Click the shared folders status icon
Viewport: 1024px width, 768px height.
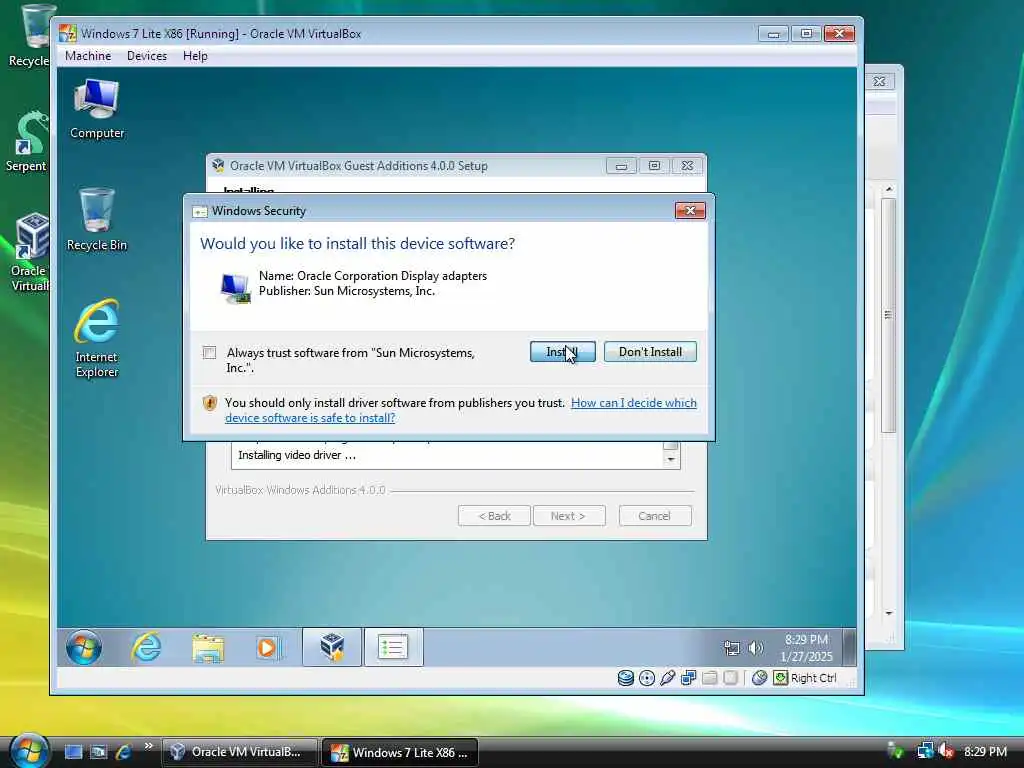pyautogui.click(x=709, y=678)
